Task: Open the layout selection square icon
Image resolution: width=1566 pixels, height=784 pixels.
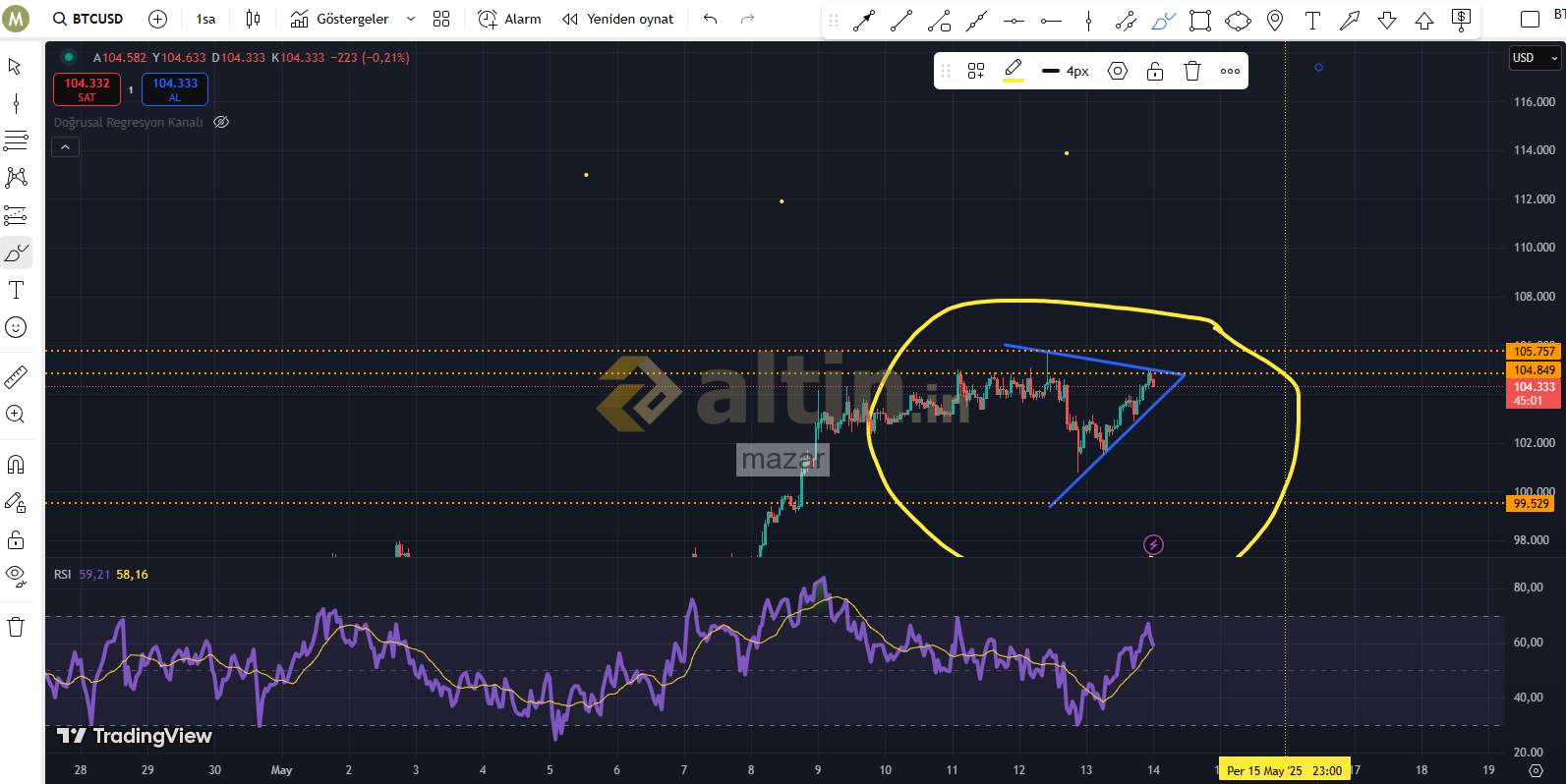Action: pyautogui.click(x=1530, y=19)
